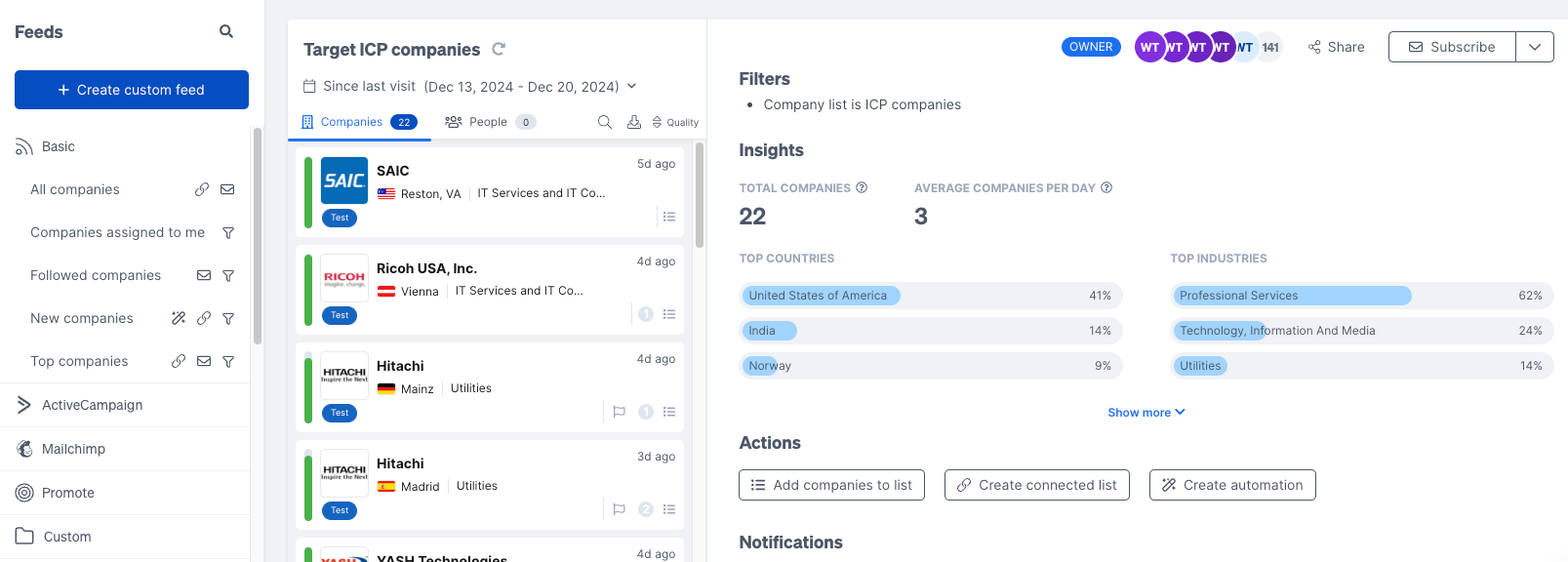Click the Test tag on SAIC card
Viewport: 1568px width, 562px height.
point(340,218)
